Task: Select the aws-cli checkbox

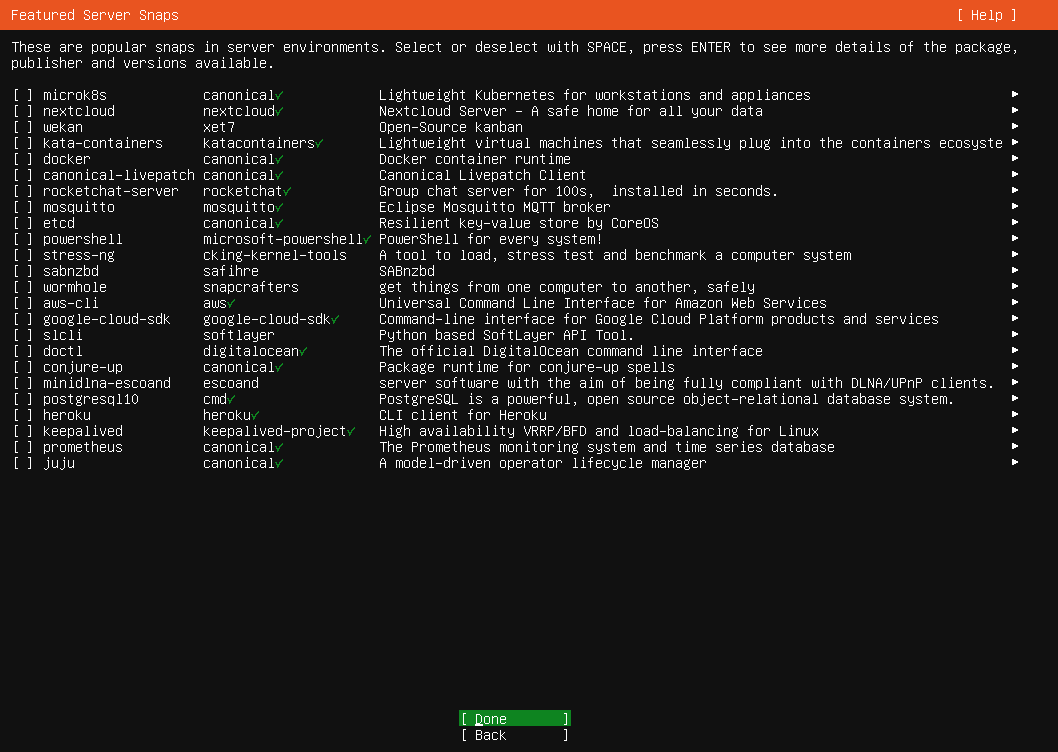Action: pos(22,303)
